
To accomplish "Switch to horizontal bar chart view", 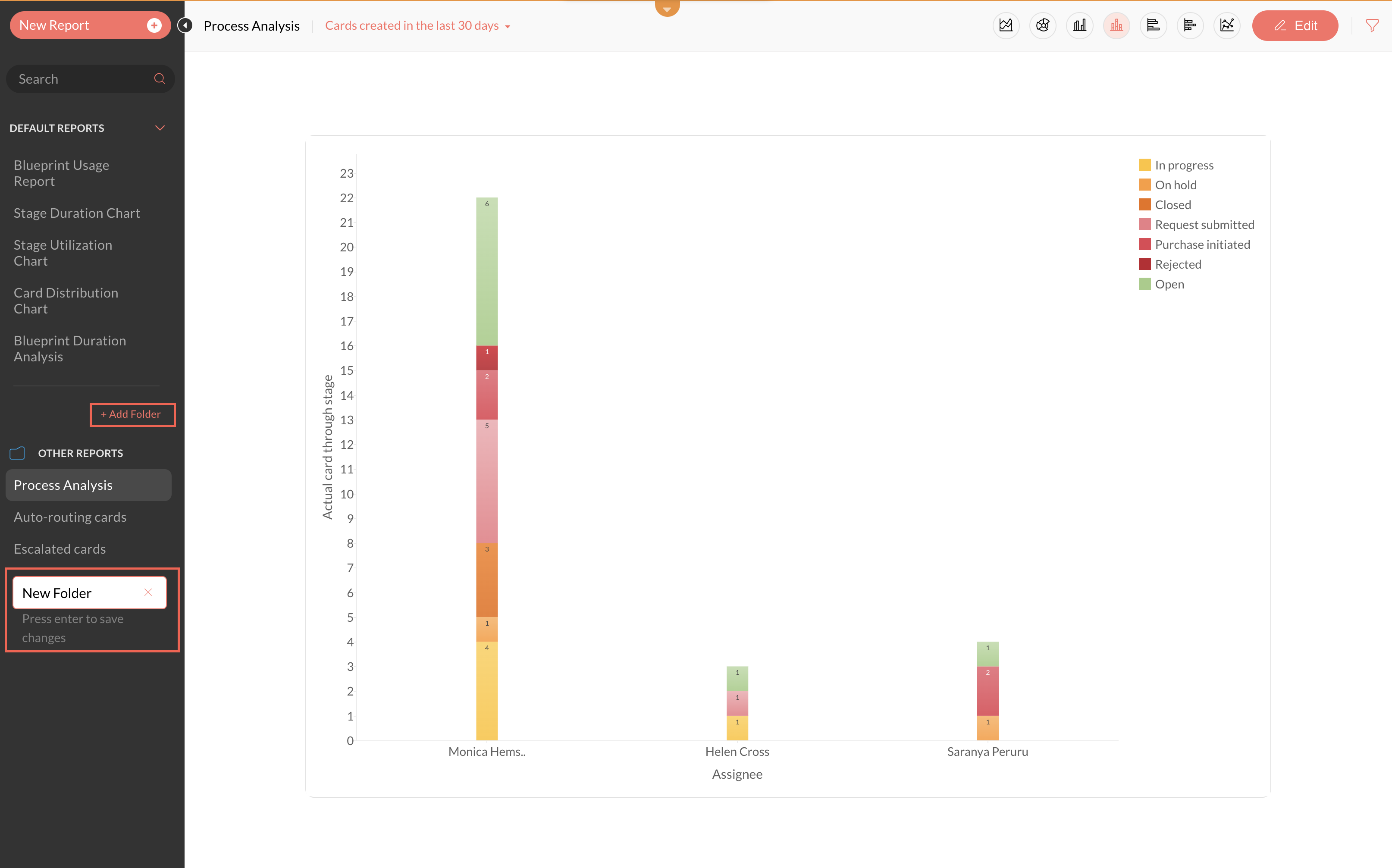I will tap(1153, 25).
